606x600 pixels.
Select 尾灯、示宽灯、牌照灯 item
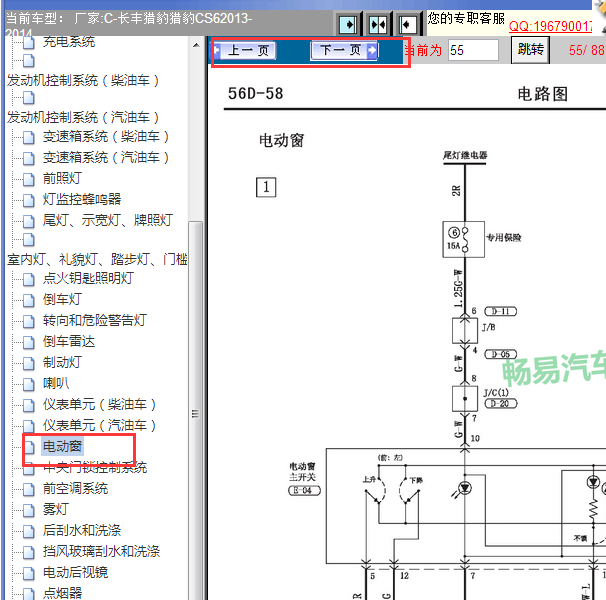click(x=108, y=220)
